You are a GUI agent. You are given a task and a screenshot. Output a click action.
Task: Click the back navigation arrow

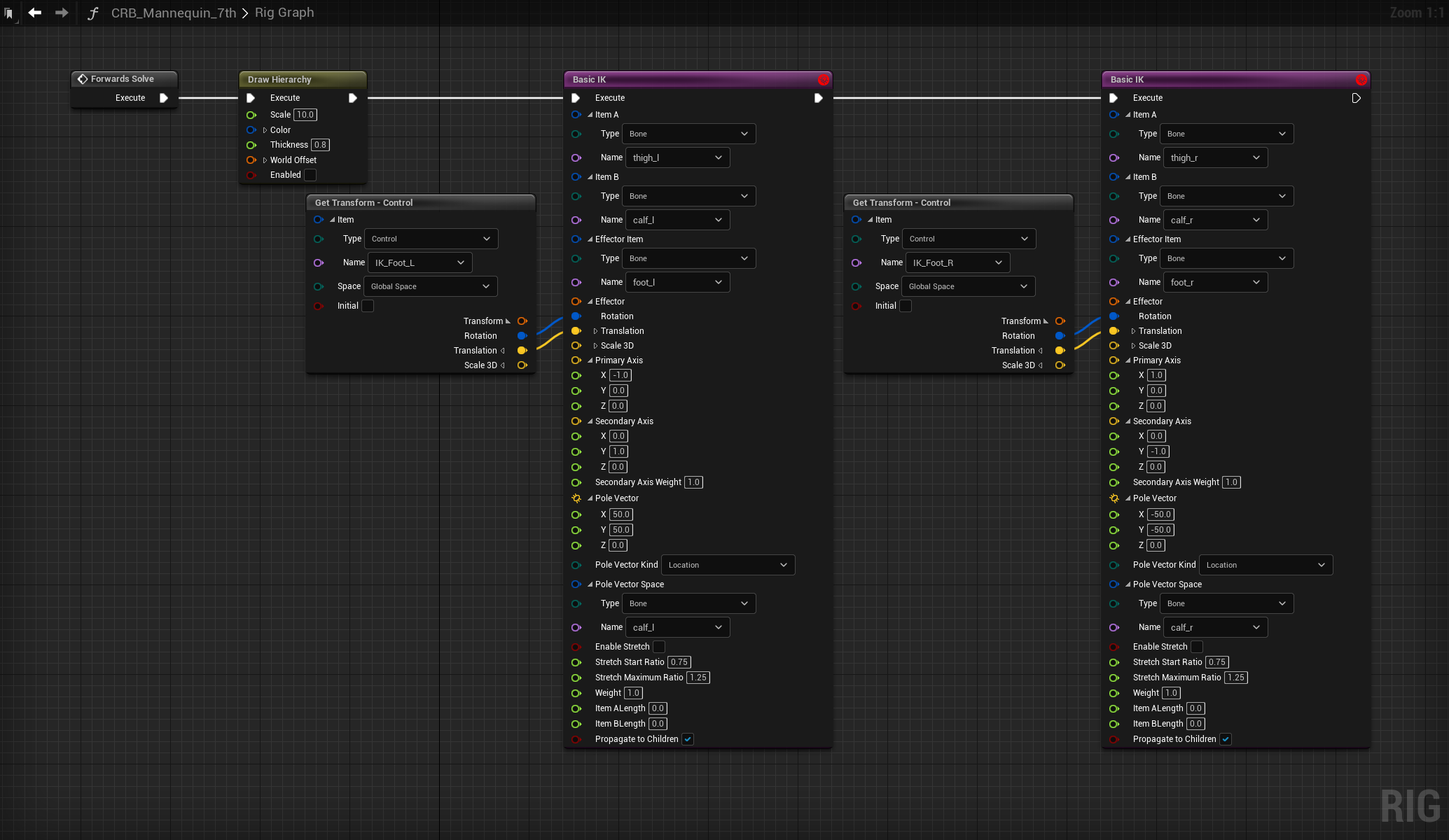[34, 13]
